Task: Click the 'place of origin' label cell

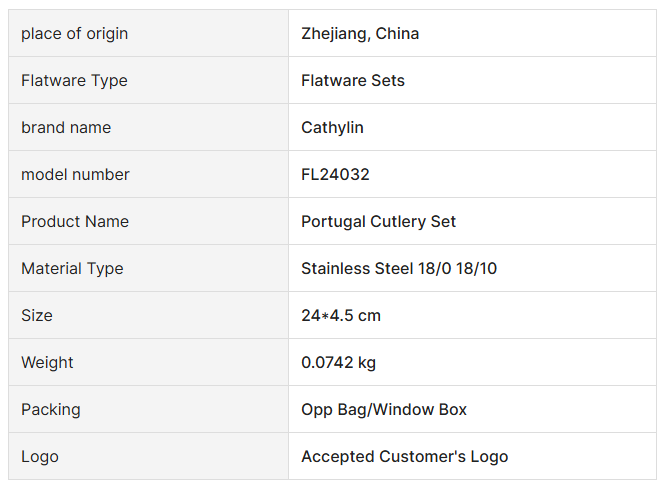Action: 75,34
